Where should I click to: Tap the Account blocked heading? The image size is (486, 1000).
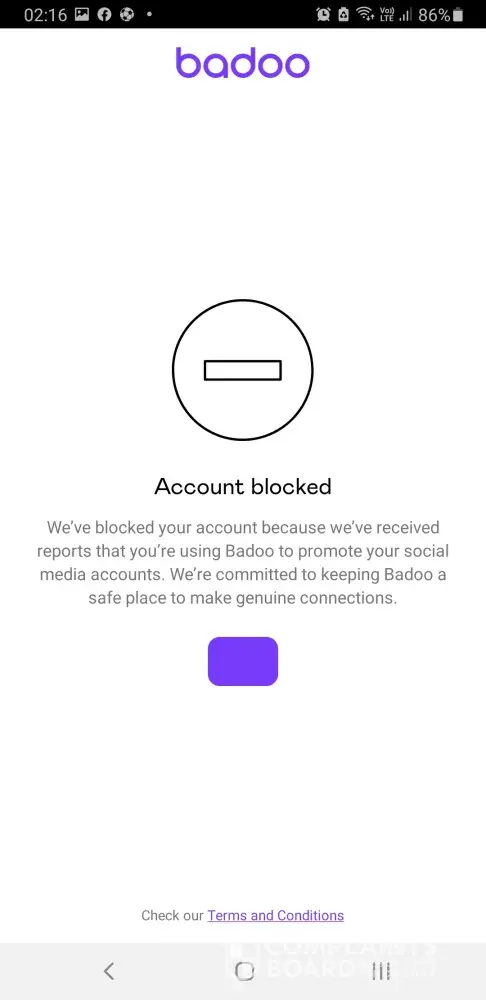point(243,487)
